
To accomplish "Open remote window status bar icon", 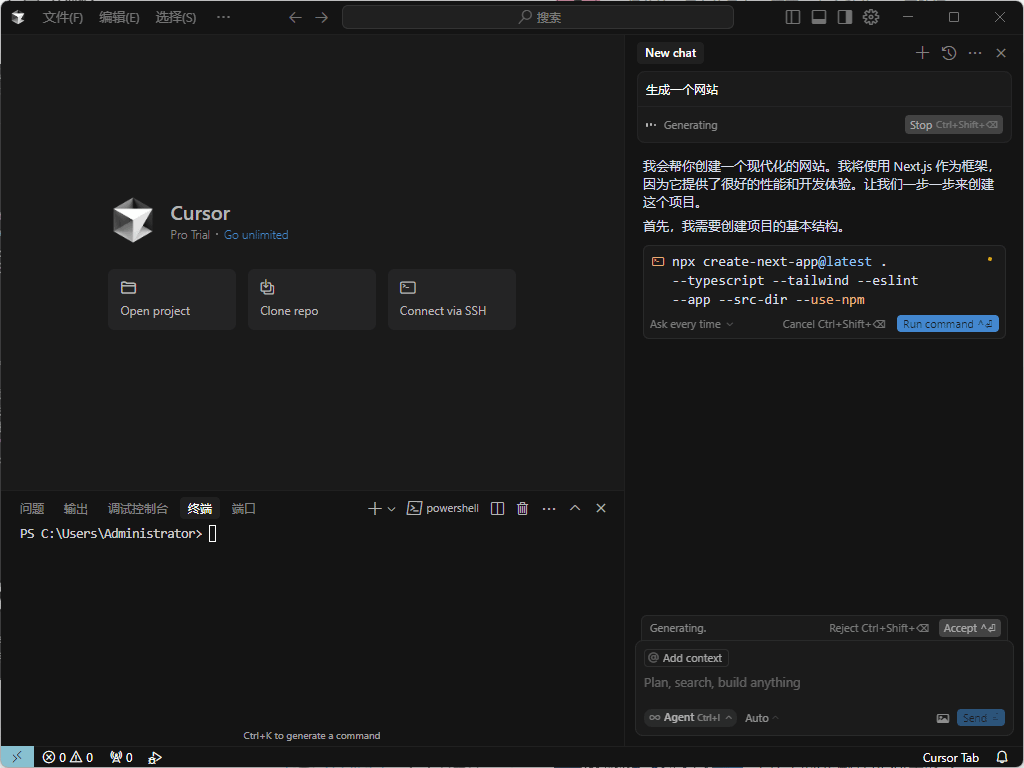I will 18,757.
